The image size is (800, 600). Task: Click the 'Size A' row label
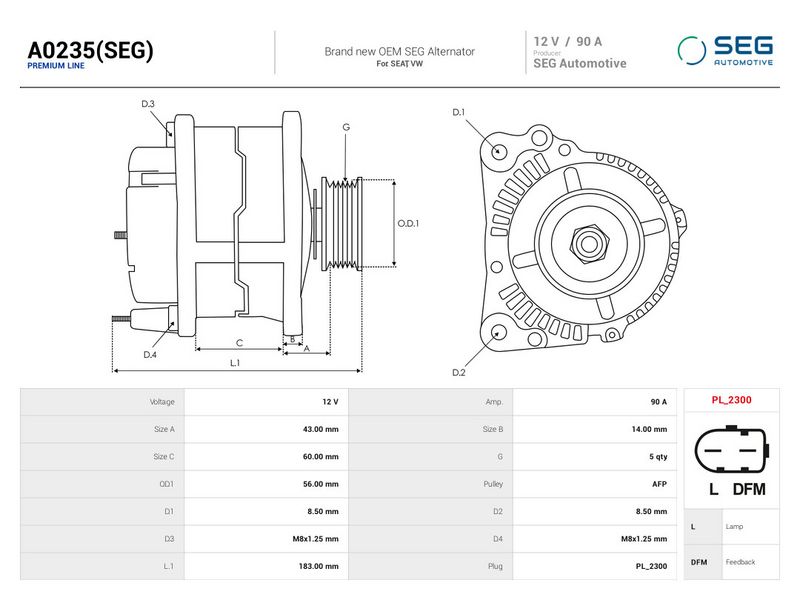coord(164,430)
